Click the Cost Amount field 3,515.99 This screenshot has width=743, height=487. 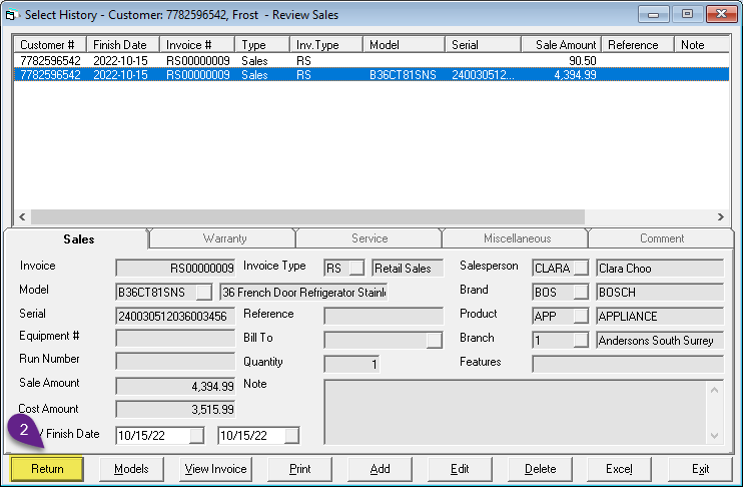click(x=175, y=409)
